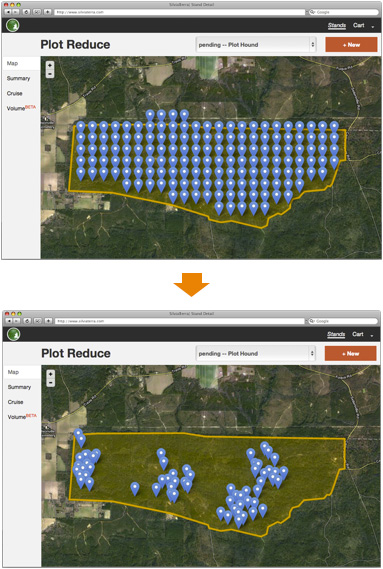Expand the arrow menu beside Cart in clustered-pins window
Viewport: 383px width, 569px height.
(372, 335)
